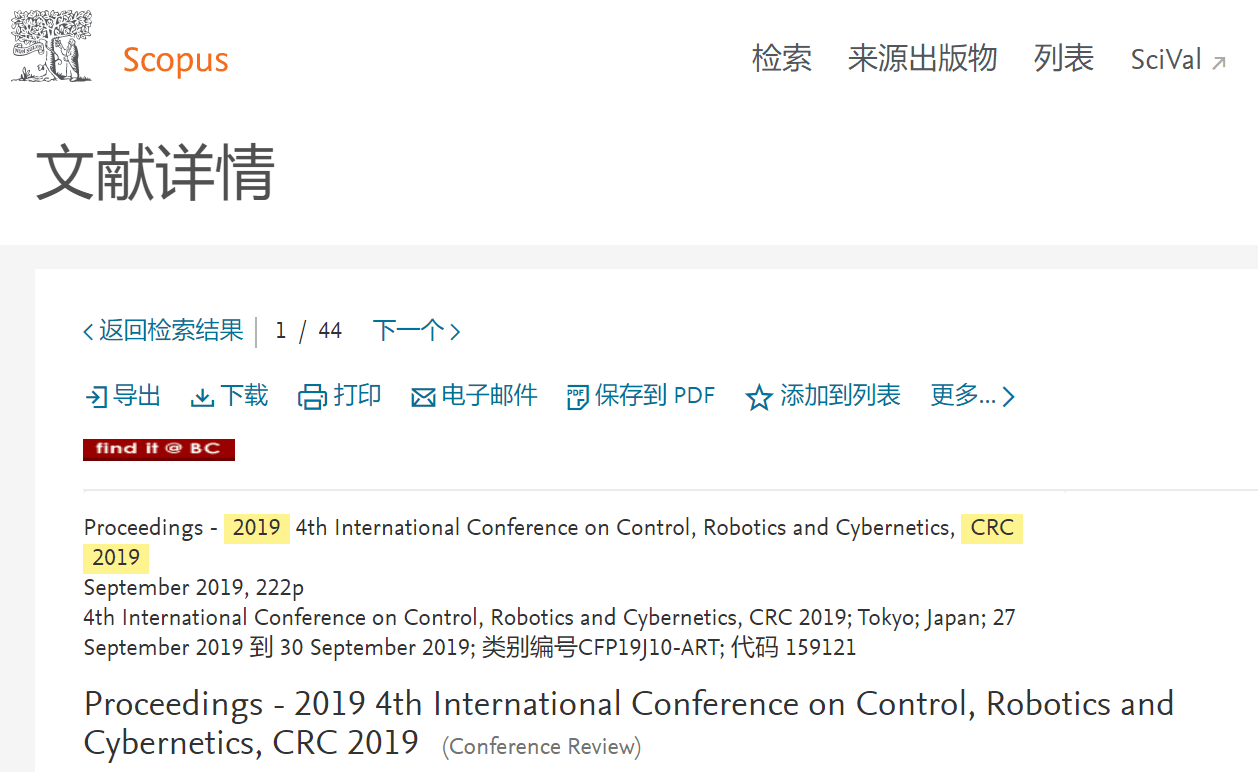Screen dimensions: 1258x772
Task: Open the 列表 menu item
Action: coord(1064,59)
